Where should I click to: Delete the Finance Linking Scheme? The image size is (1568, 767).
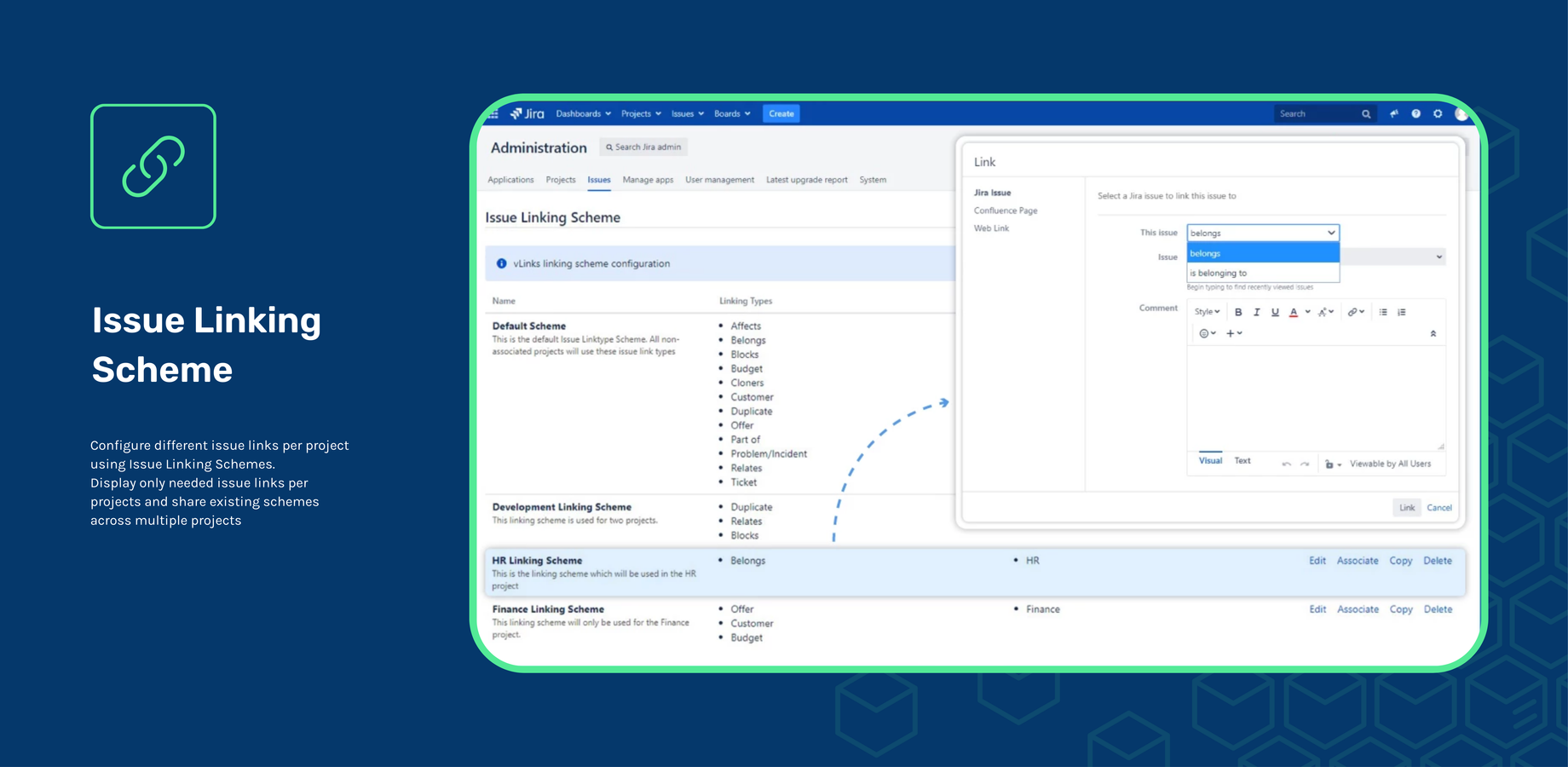pos(1438,609)
